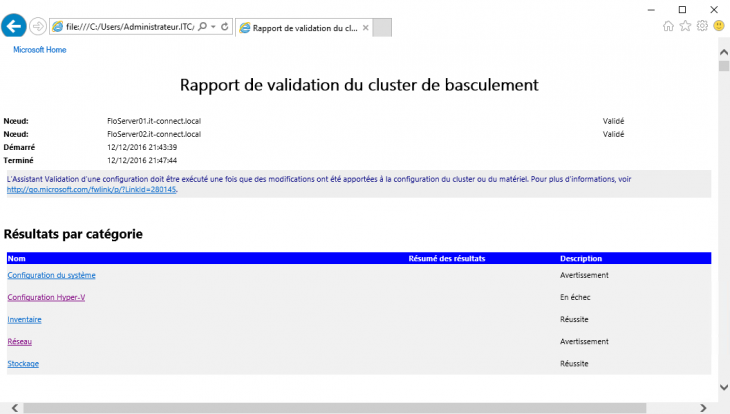Viewport: 730px width, 414px height.
Task: Click Avertissement status for Réseau row
Action: [584, 341]
